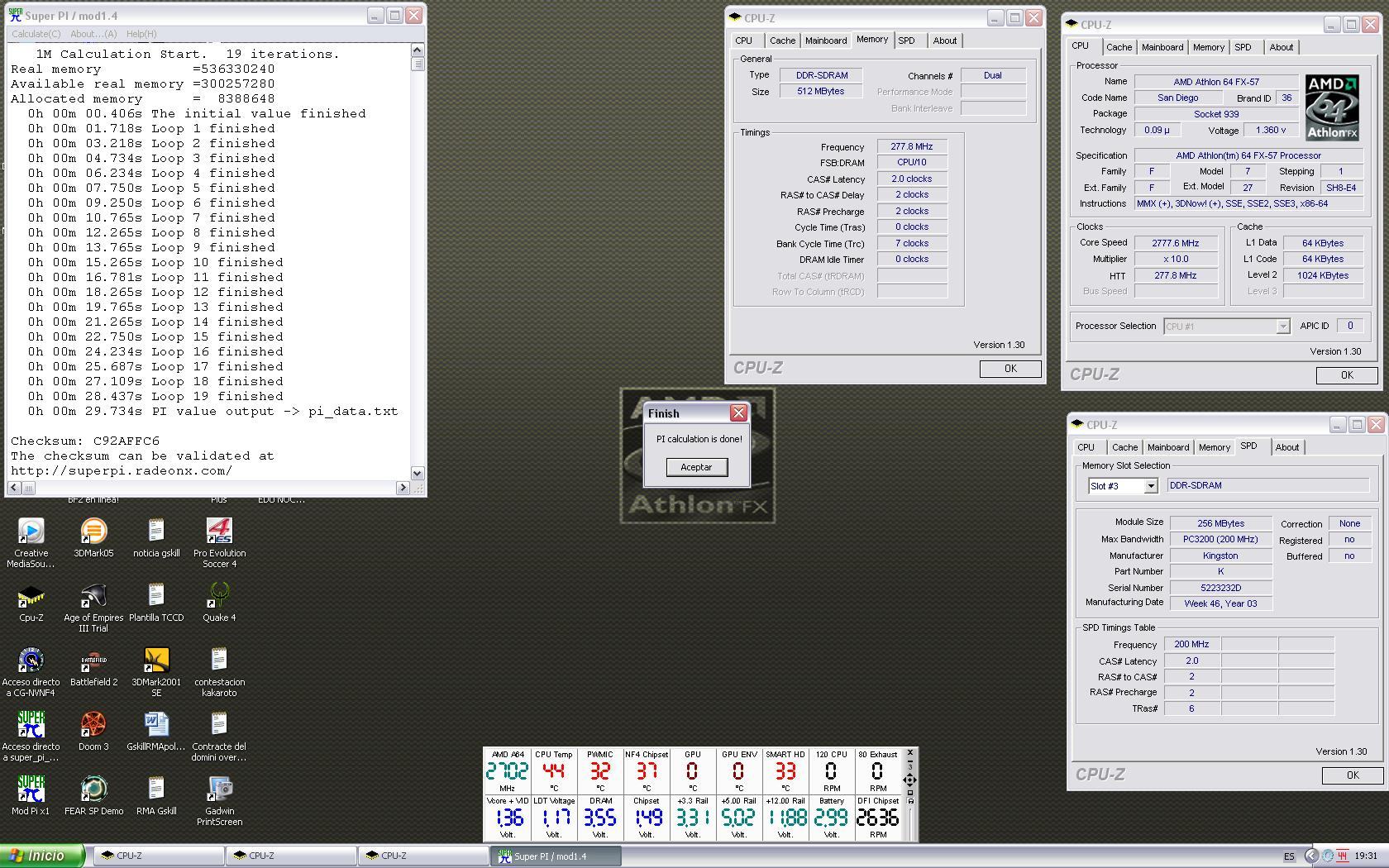1389x868 pixels.
Task: Open the 3DMark05 desktop icon
Action: pyautogui.click(x=93, y=531)
